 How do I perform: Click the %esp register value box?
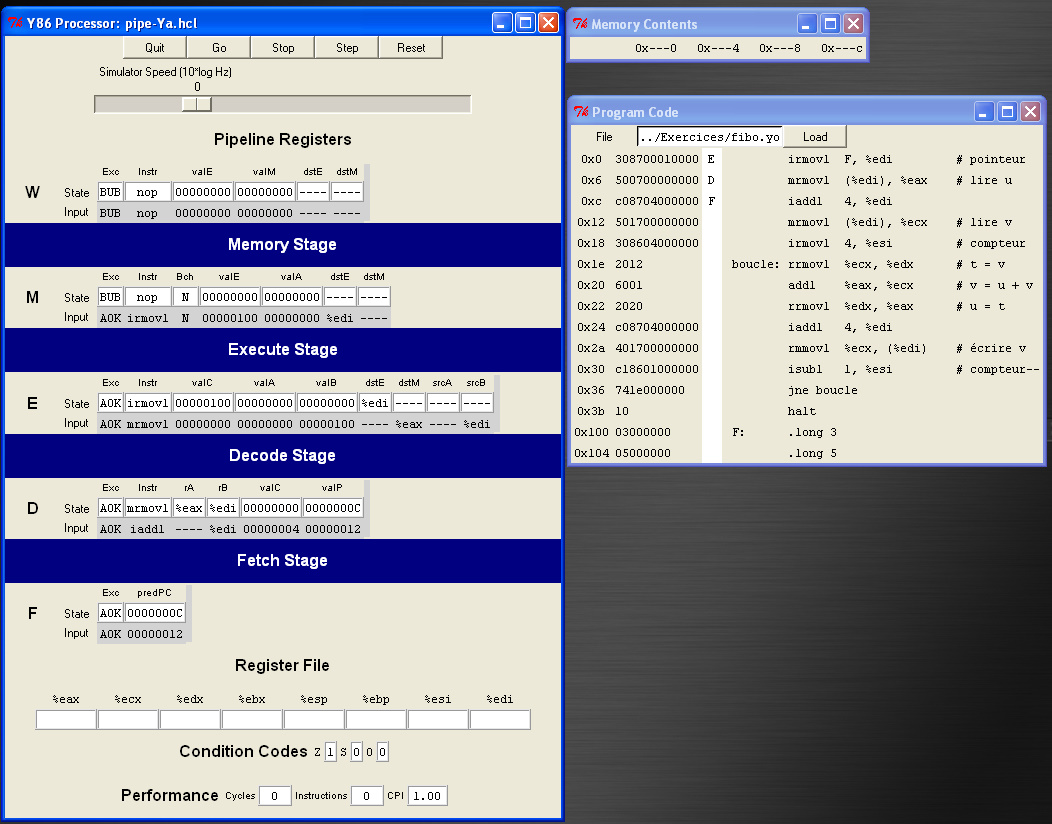point(314,719)
